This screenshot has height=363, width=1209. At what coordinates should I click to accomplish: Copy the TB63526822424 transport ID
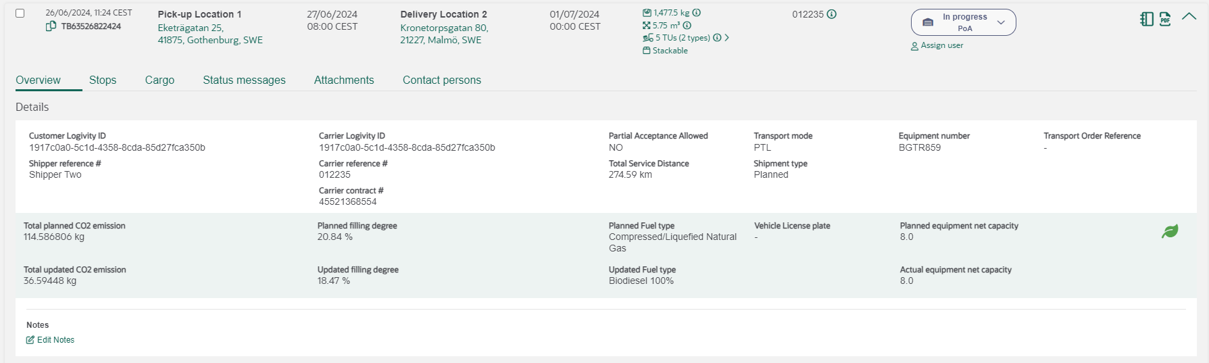51,26
